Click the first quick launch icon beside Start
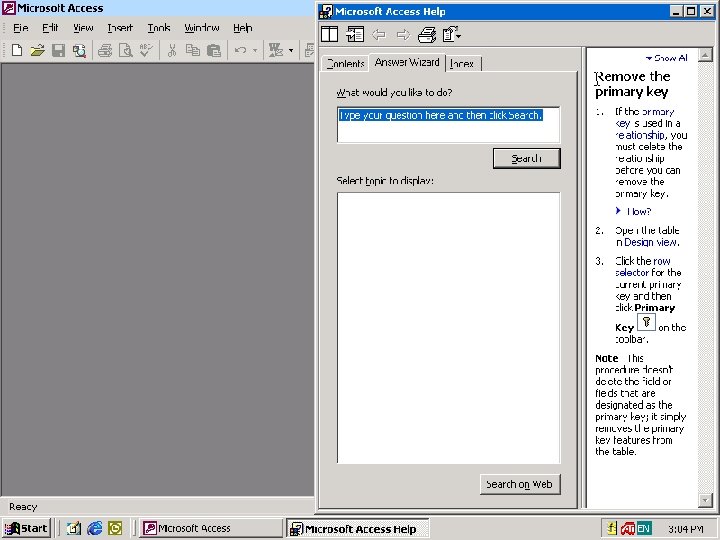 74,528
